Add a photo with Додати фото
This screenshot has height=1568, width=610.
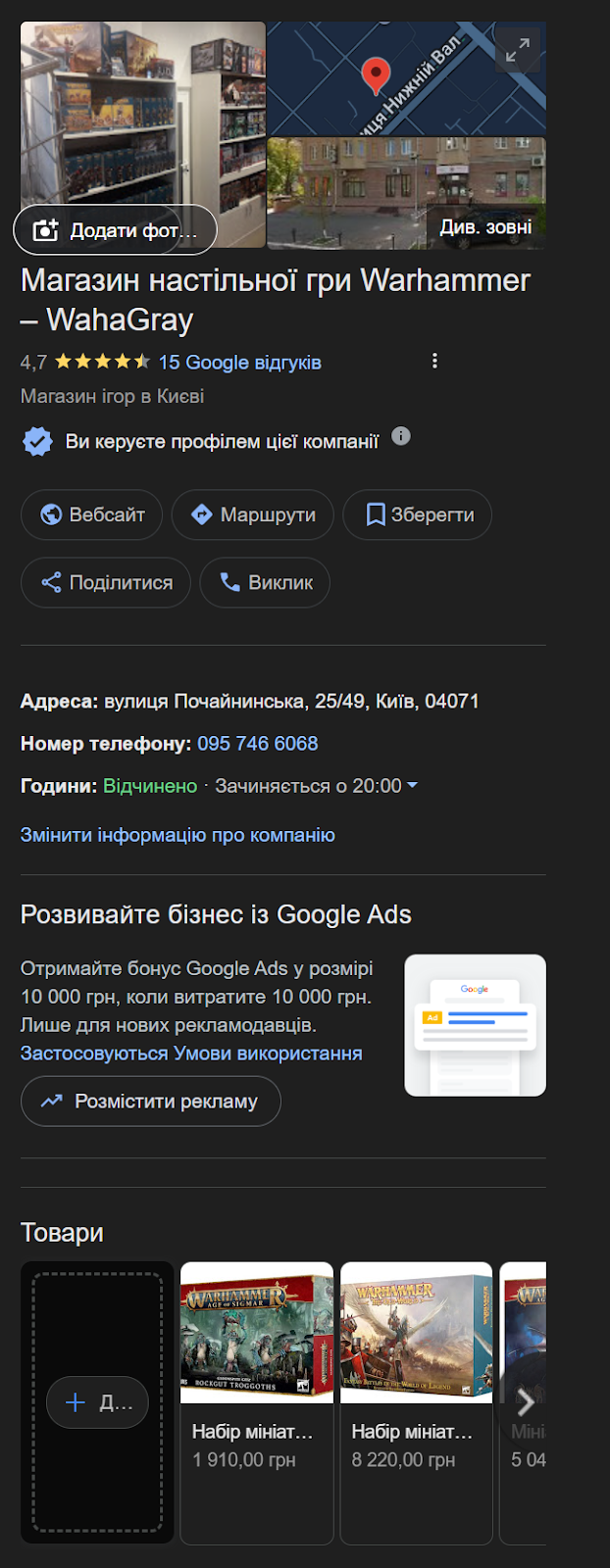pos(115,230)
